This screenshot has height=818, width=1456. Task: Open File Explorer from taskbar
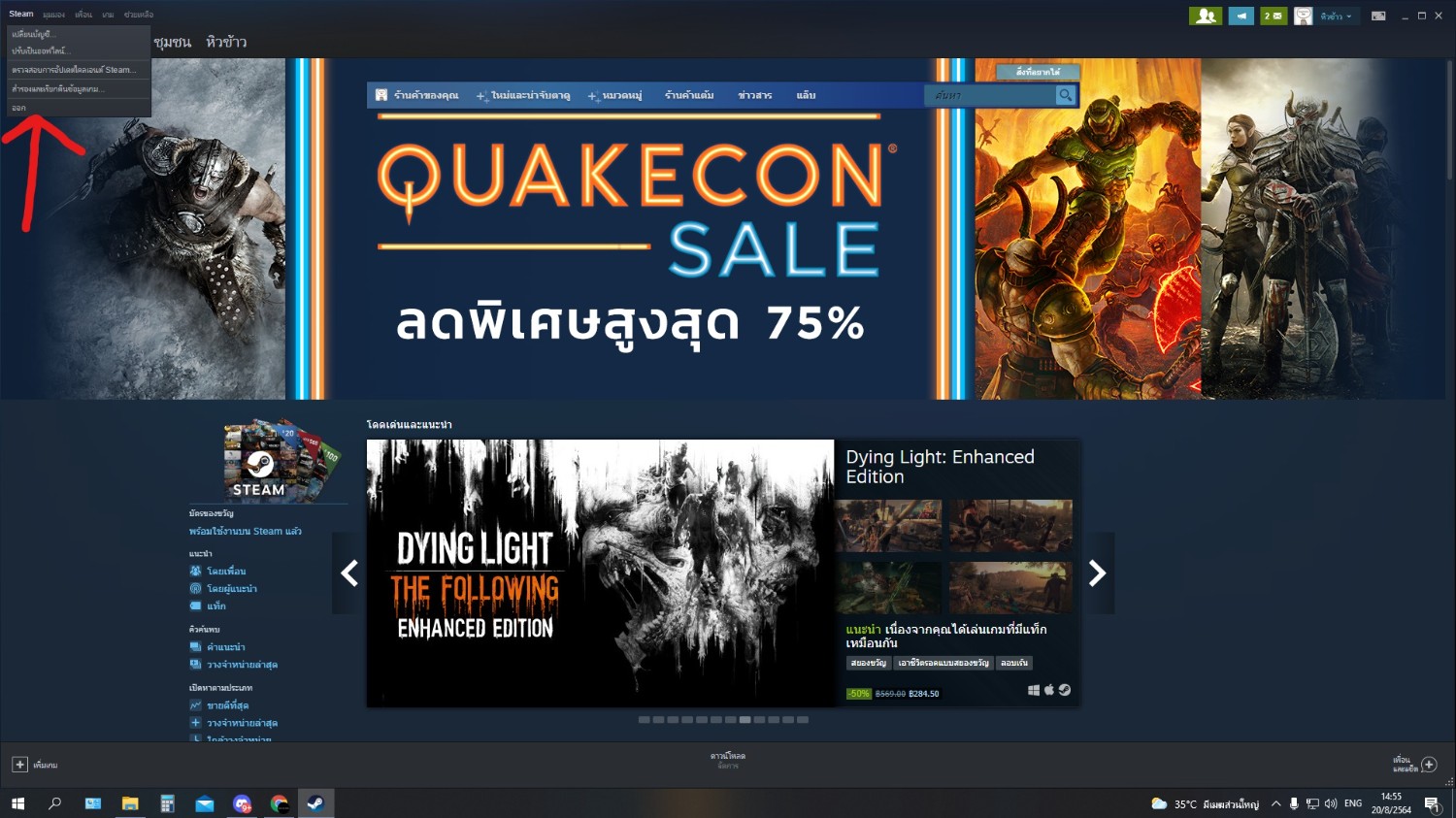coord(130,803)
